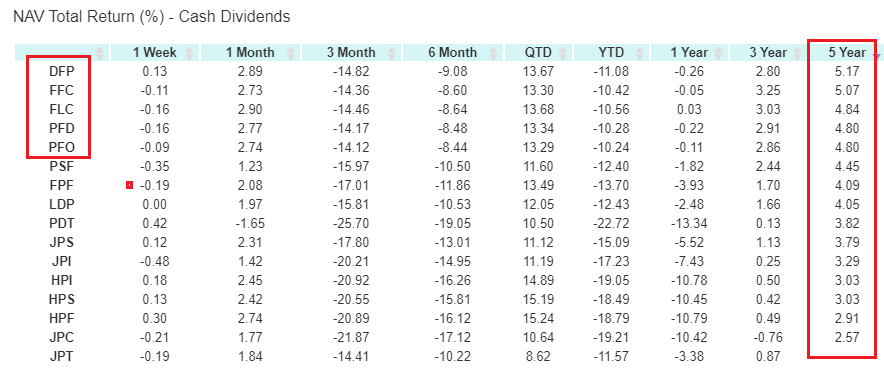The image size is (884, 381).
Task: Select the JPT ticker in last row
Action: (62, 356)
